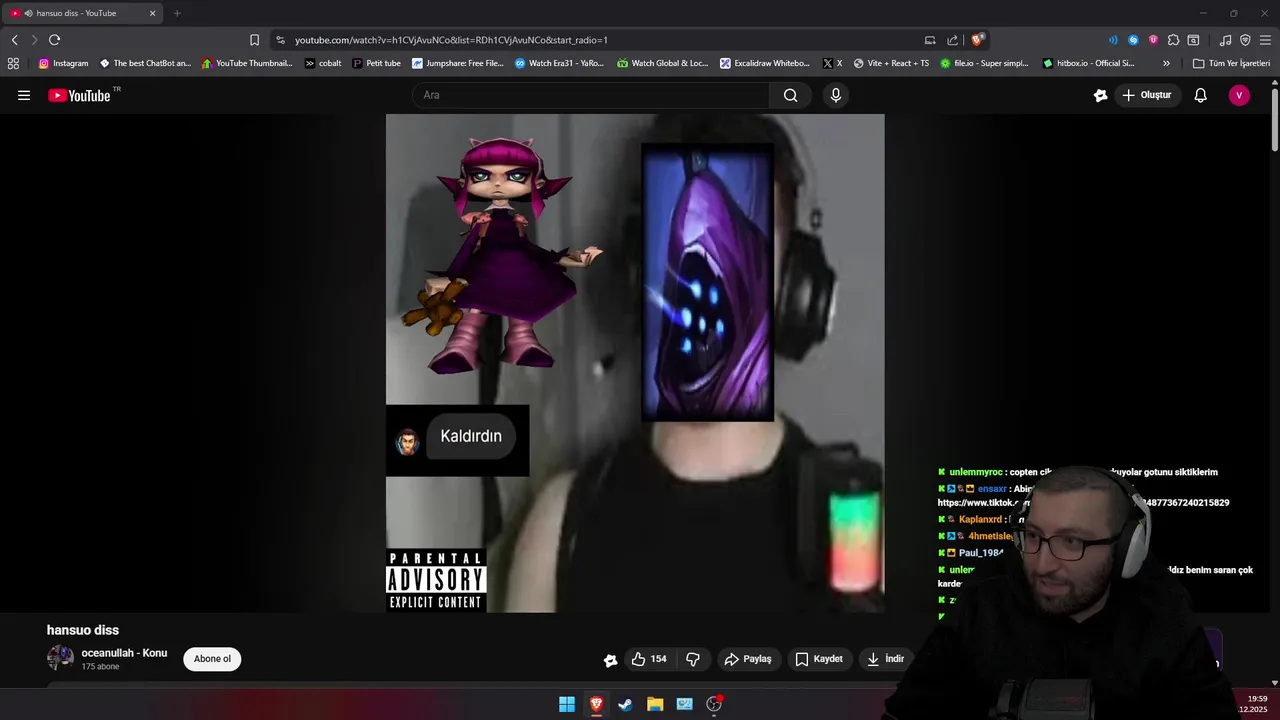Screen dimensions: 1280x720
Task: Open site settings icon in address bar
Action: tap(280, 40)
